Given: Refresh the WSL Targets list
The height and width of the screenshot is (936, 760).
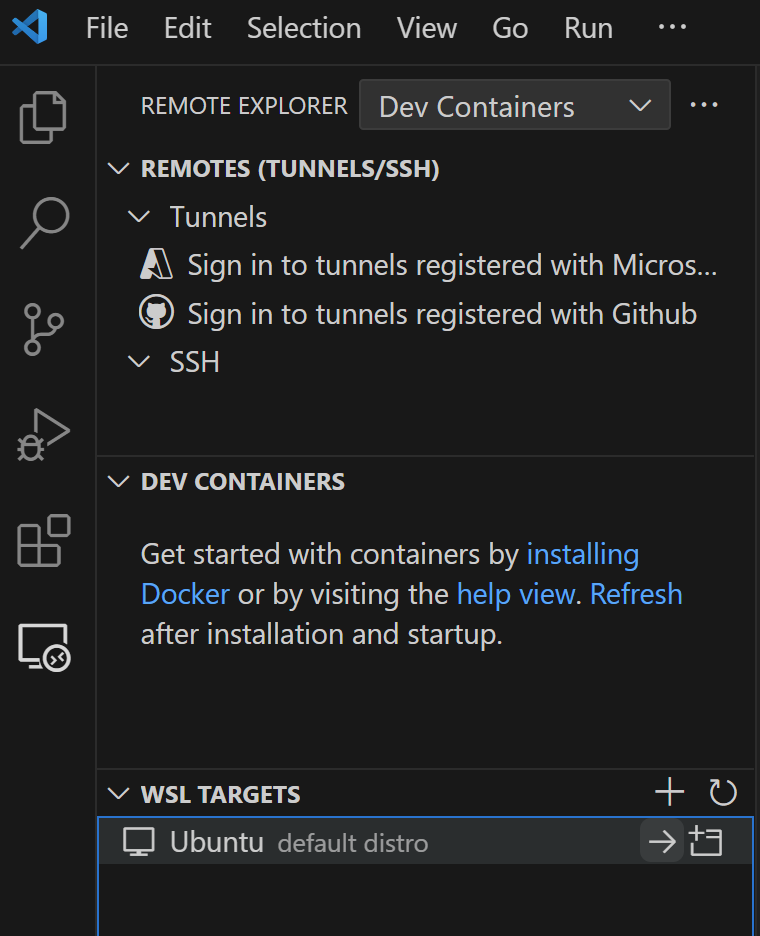Looking at the screenshot, I should point(722,792).
